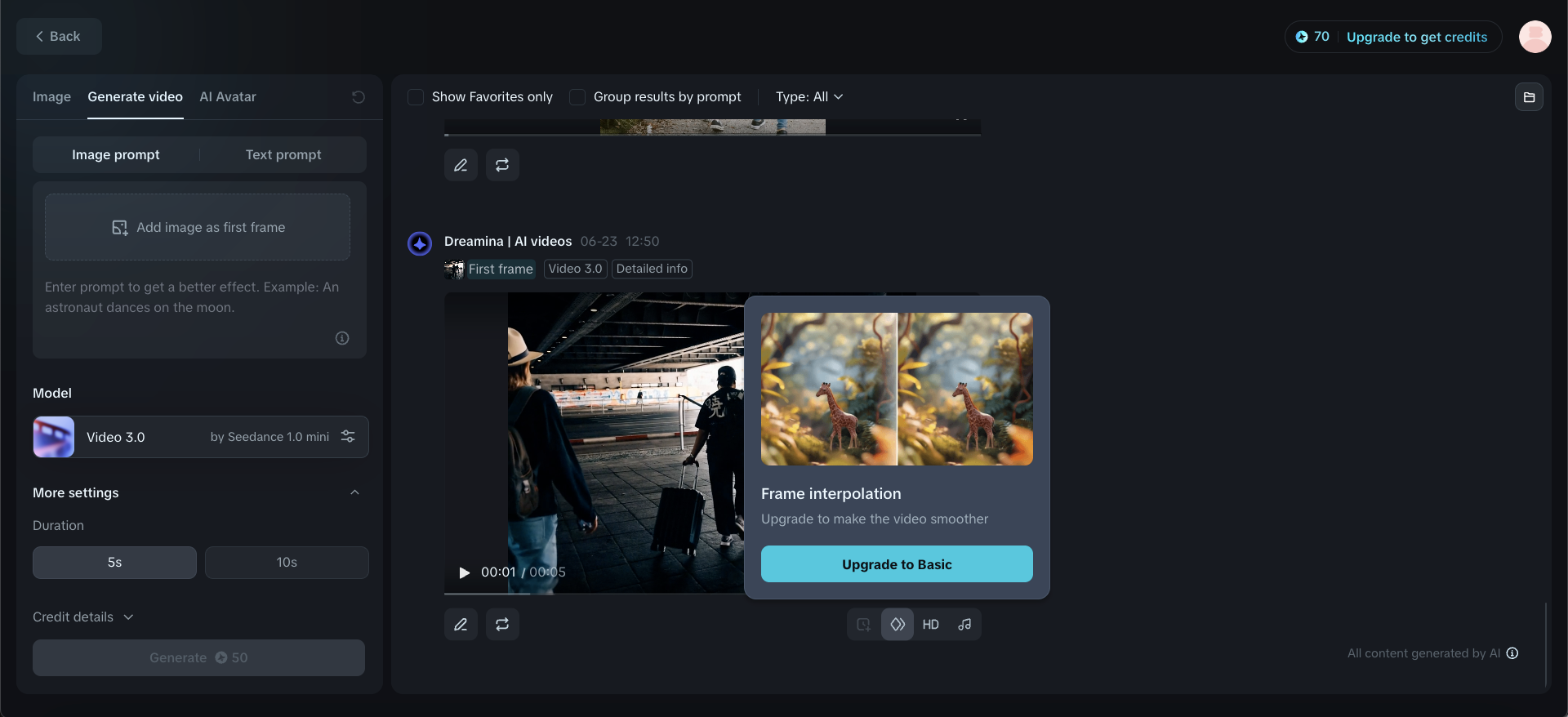Open the Type: All filter dropdown

tap(809, 97)
